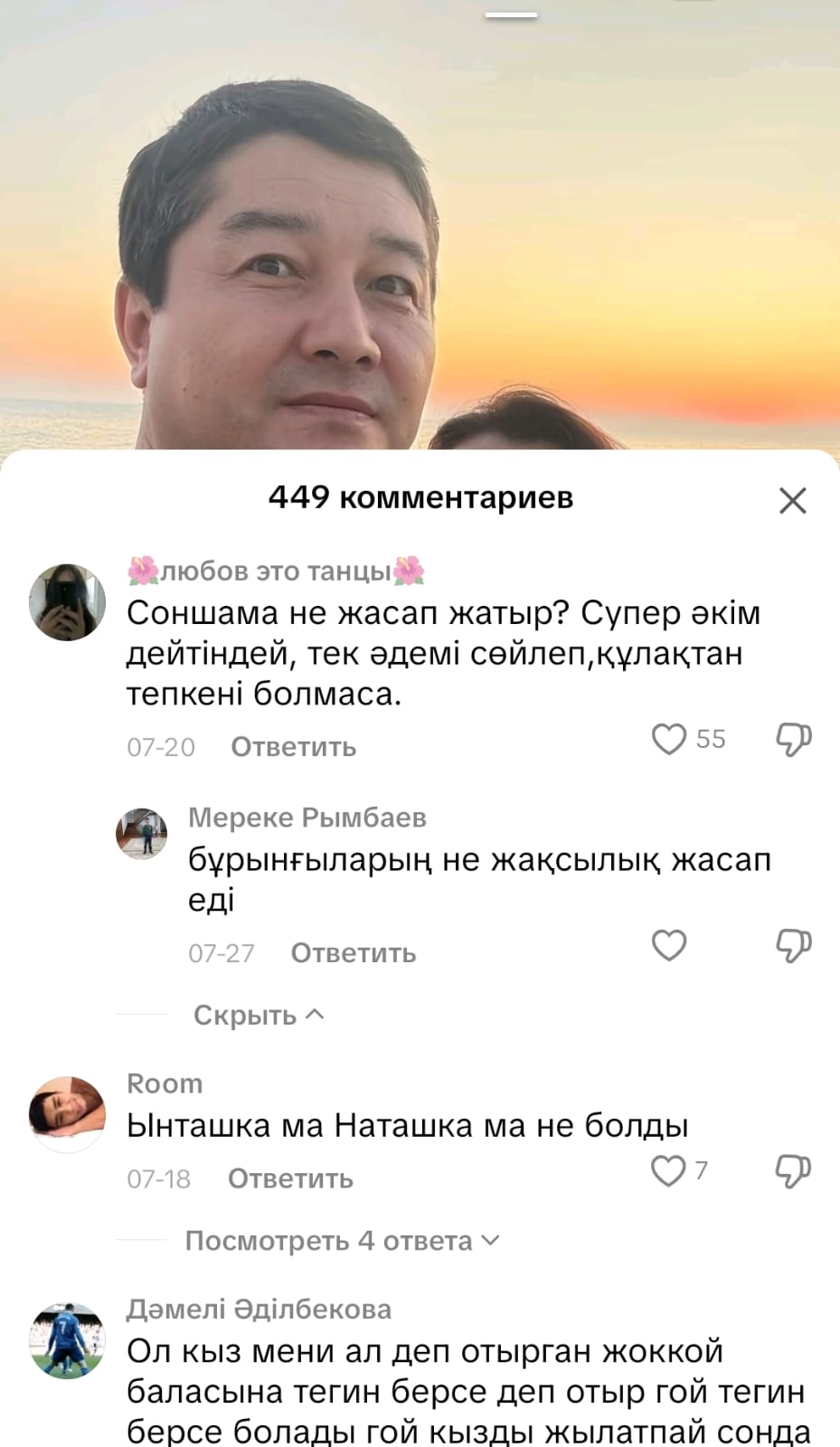This screenshot has width=840, height=1447.
Task: Open Мереке Рымбаев's avatar
Action: click(x=142, y=833)
